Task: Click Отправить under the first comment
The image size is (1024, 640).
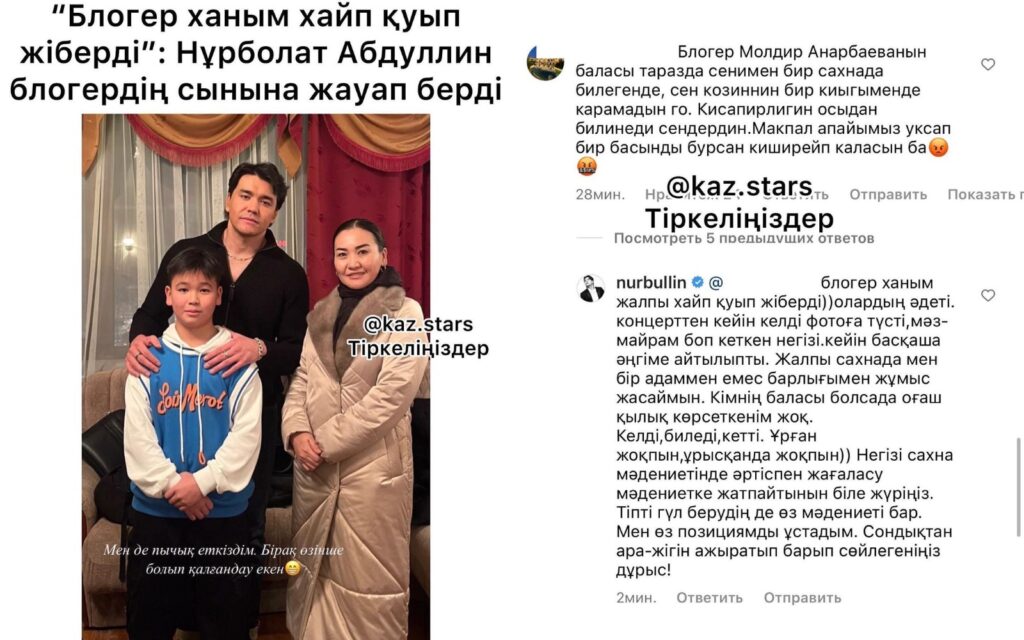Action: click(888, 194)
